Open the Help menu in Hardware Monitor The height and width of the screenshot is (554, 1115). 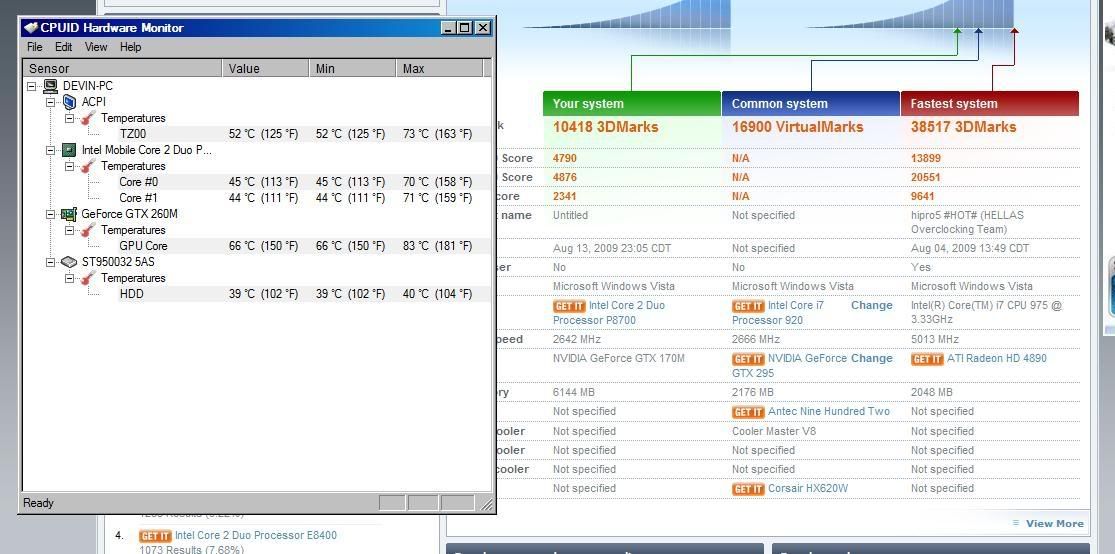pyautogui.click(x=130, y=47)
